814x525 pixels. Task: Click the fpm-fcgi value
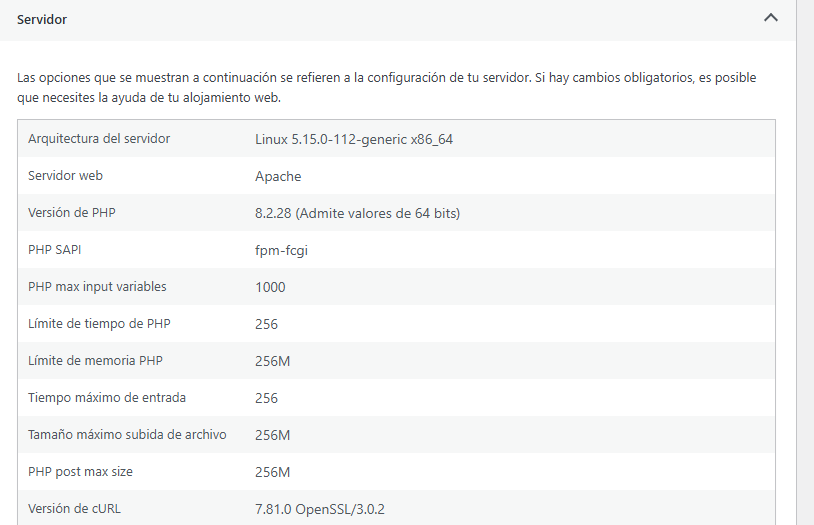tap(281, 250)
